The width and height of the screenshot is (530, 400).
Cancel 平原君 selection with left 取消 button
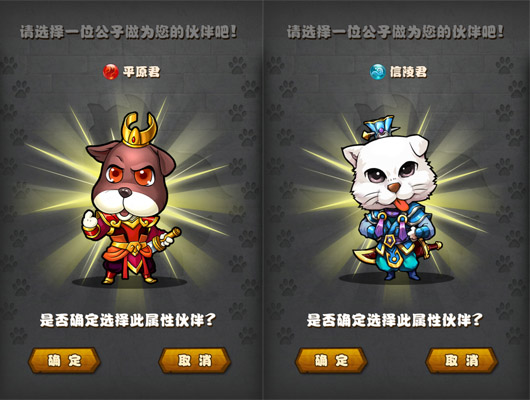pos(195,360)
